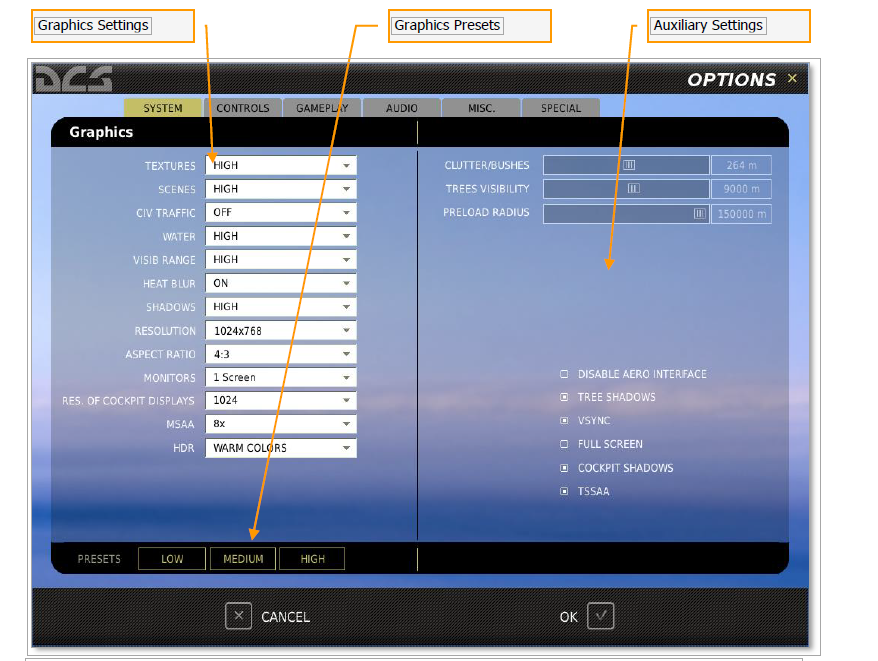Viewport: 878px width, 661px height.
Task: Apply the HIGH graphics preset
Action: pyautogui.click(x=312, y=558)
